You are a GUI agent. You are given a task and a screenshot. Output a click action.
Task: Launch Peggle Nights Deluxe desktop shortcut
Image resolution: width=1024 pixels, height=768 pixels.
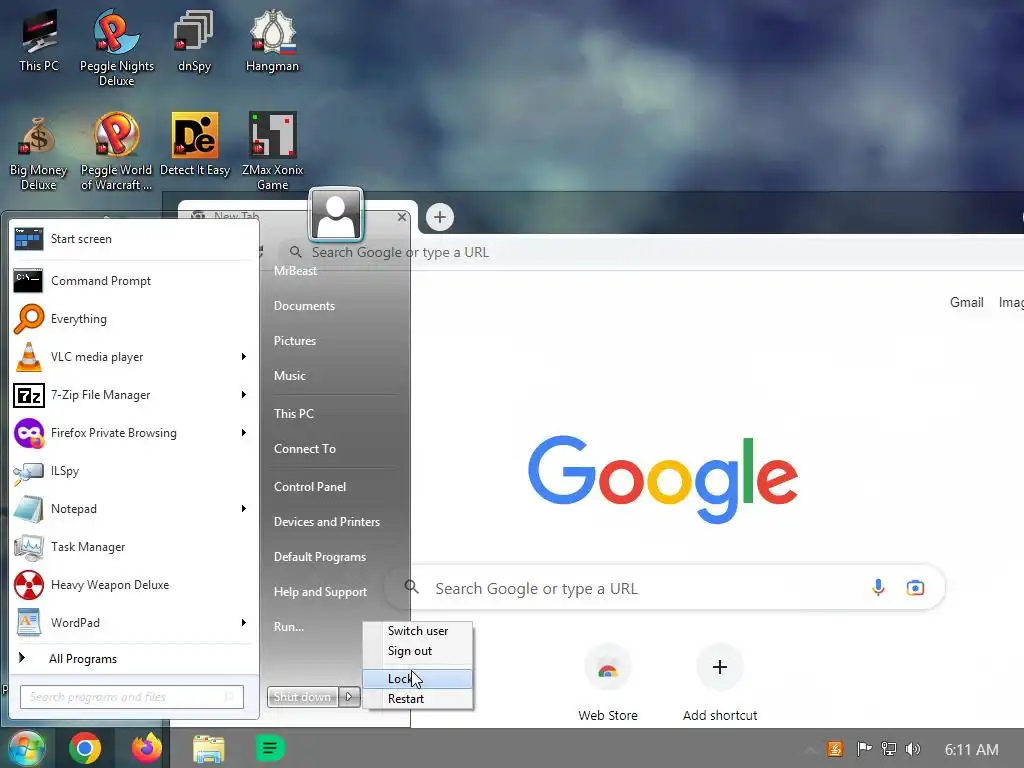tap(116, 48)
